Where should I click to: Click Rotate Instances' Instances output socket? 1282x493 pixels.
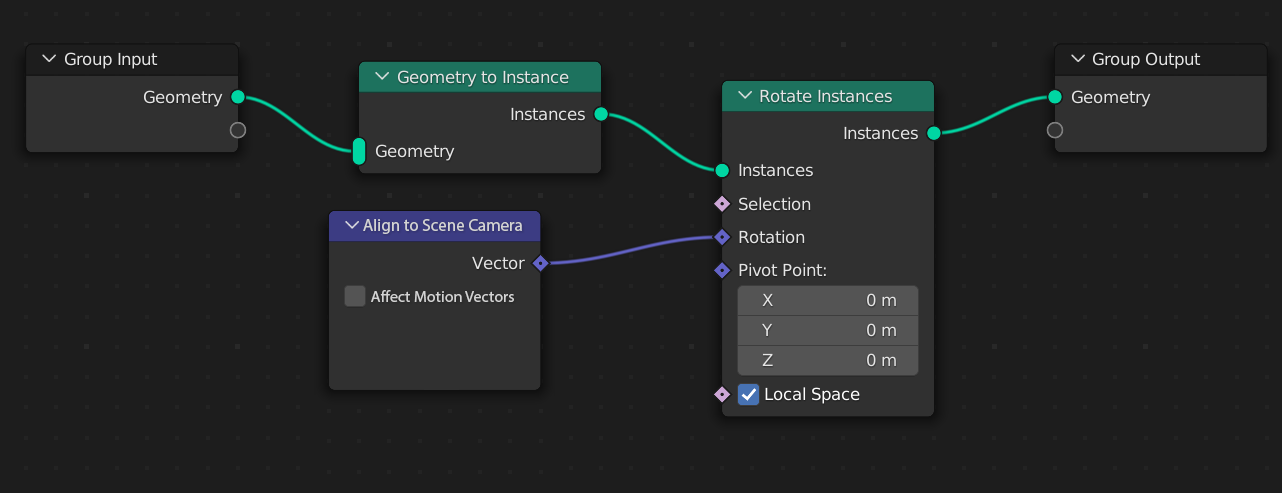tap(933, 133)
